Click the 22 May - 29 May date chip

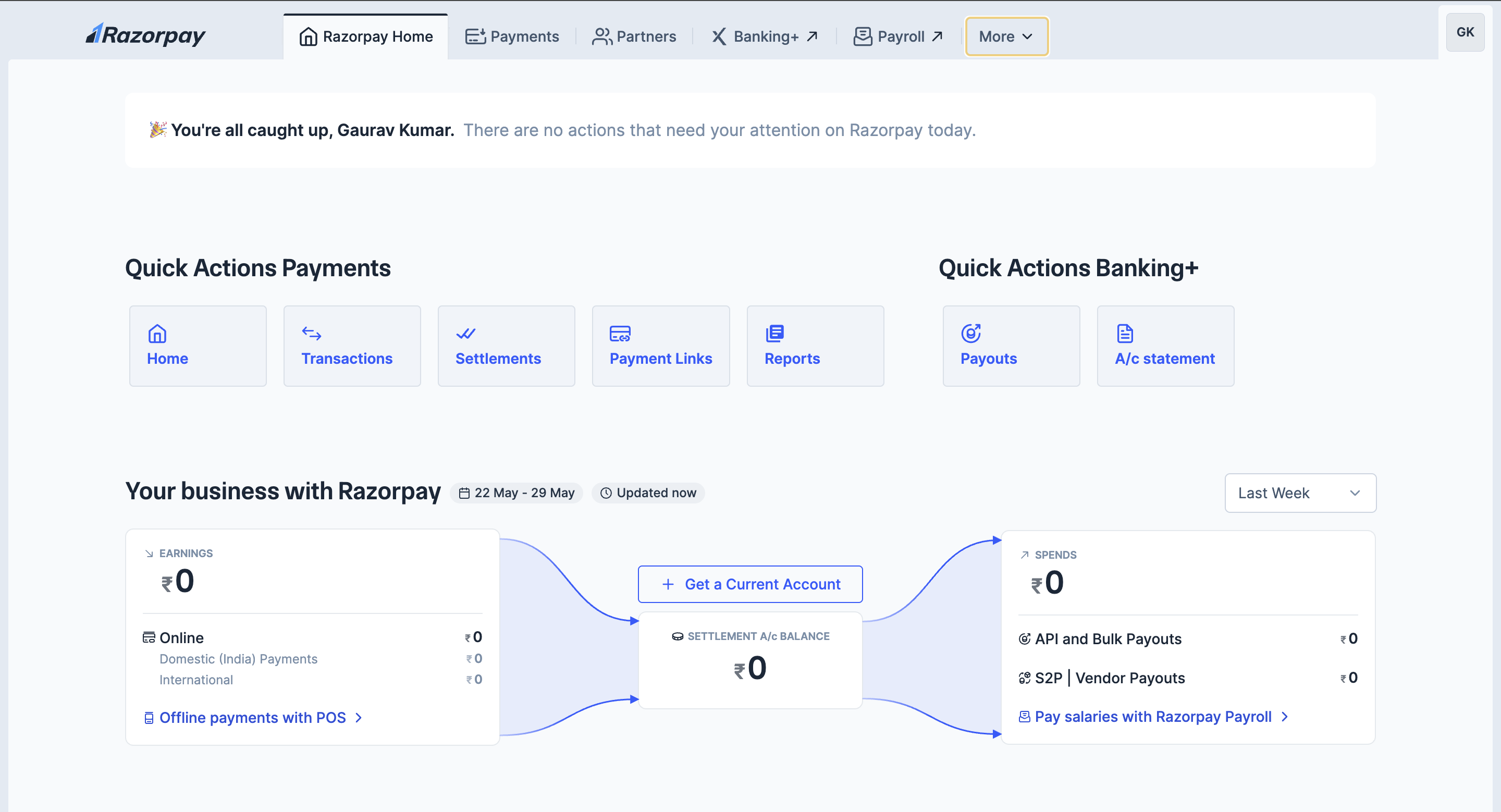(x=516, y=494)
